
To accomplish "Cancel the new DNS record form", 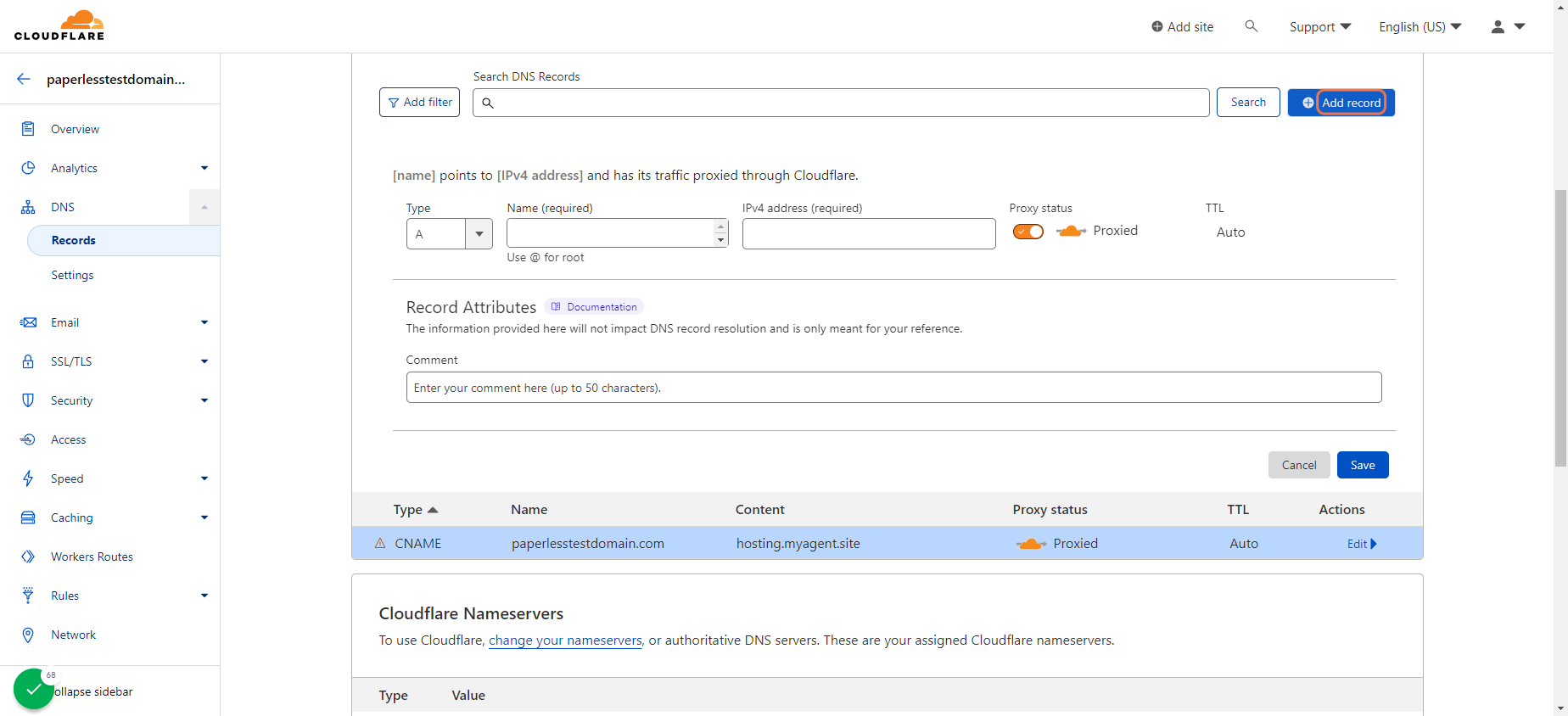I will click(1299, 465).
